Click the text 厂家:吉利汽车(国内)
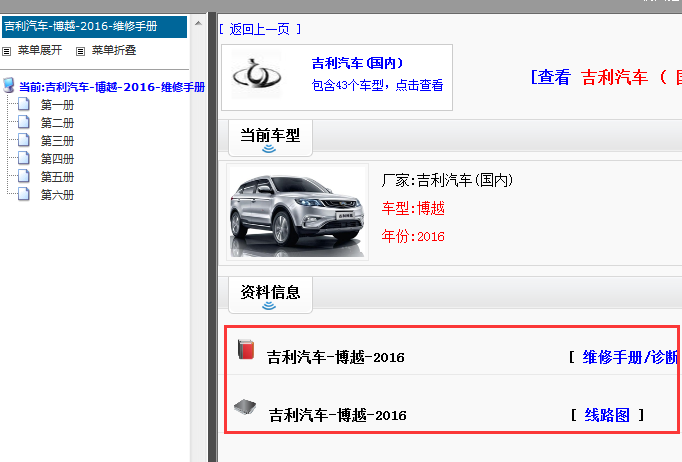682x462 pixels. [447, 180]
